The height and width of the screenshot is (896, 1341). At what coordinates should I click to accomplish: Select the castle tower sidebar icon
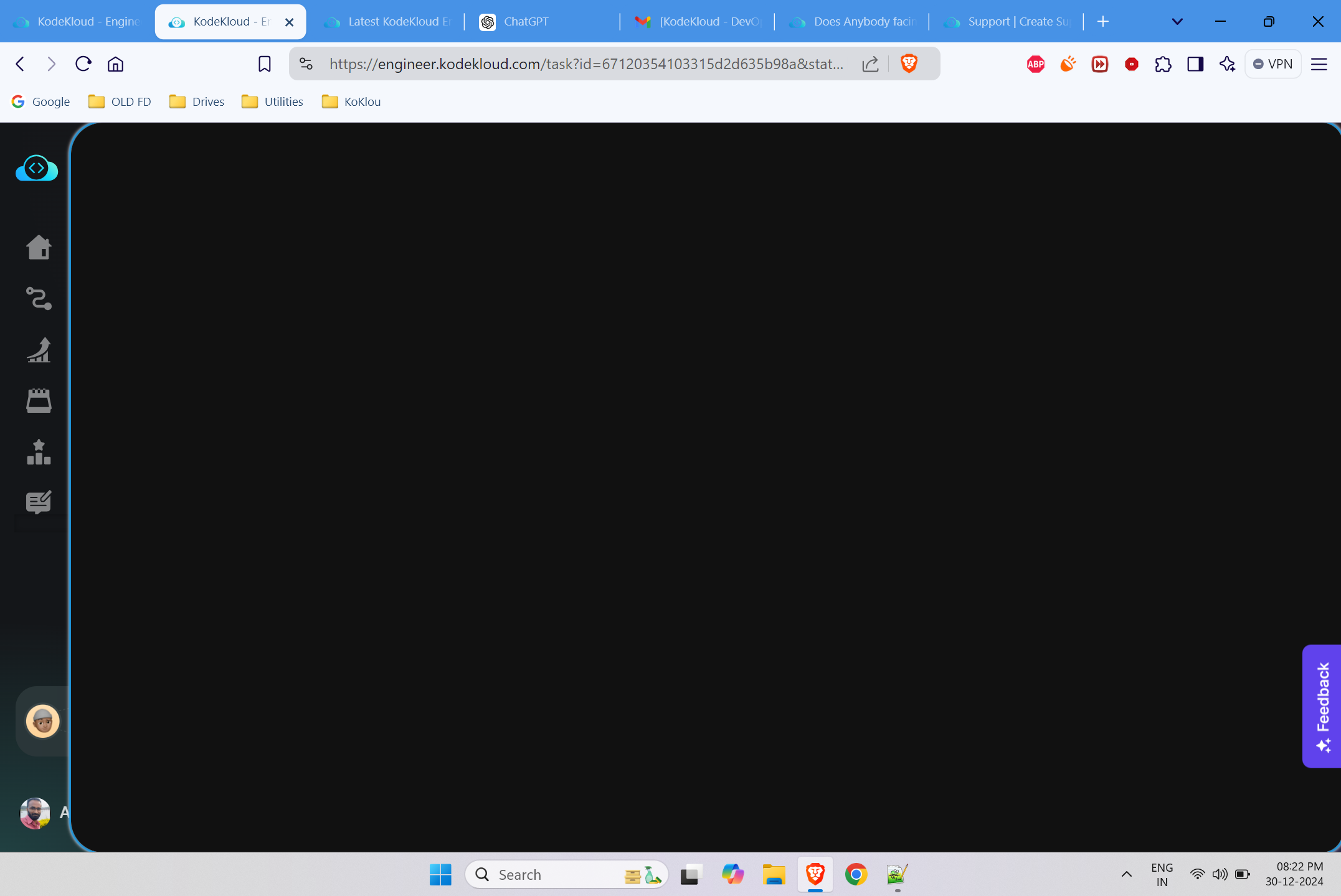(39, 400)
